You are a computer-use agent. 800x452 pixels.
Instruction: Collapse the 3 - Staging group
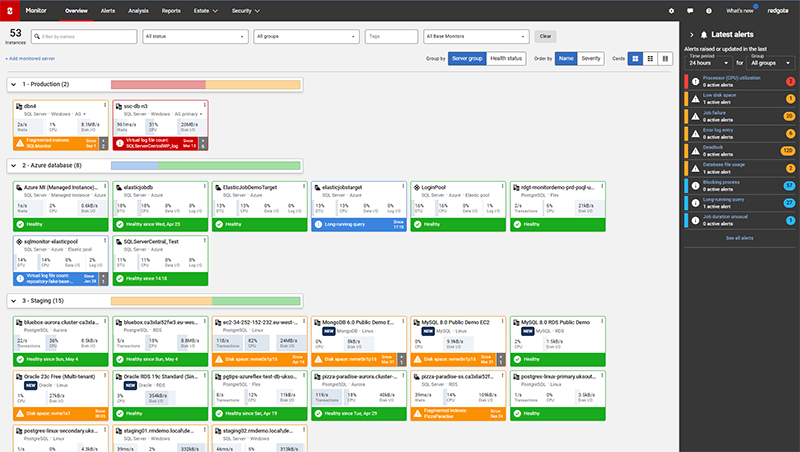click(14, 301)
